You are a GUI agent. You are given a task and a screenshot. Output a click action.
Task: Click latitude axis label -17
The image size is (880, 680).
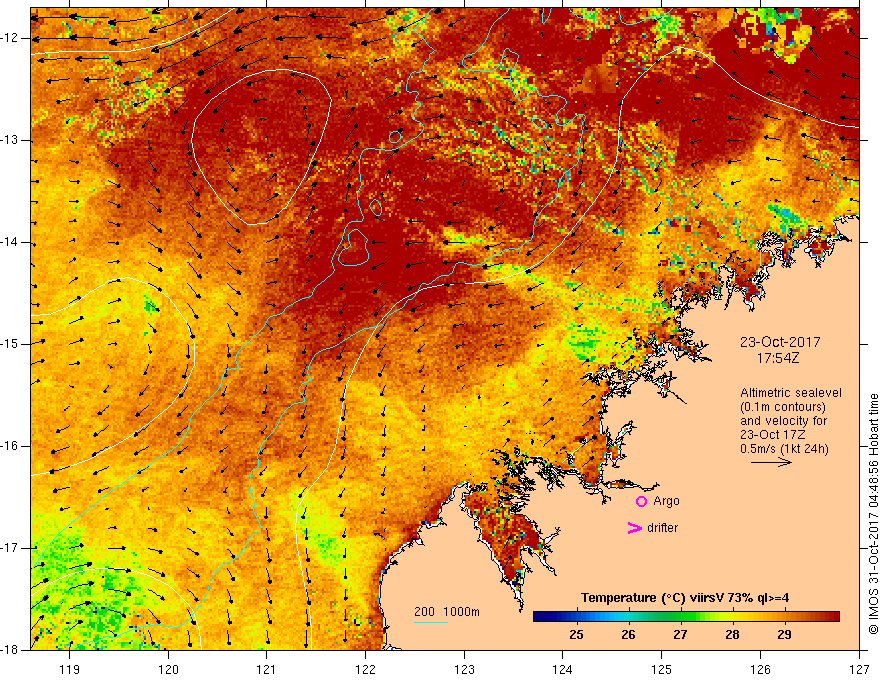[x=10, y=548]
